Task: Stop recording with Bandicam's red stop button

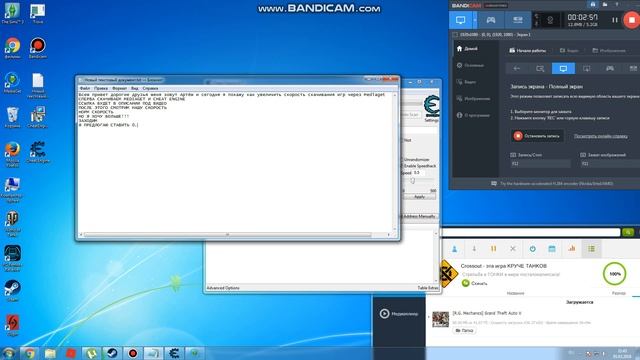Action: click(631, 20)
